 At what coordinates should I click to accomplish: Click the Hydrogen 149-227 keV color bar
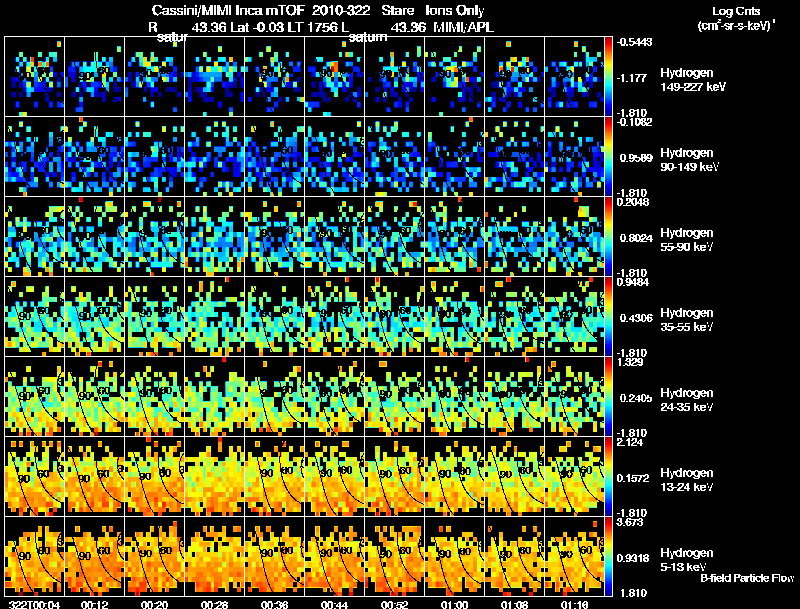click(x=608, y=76)
